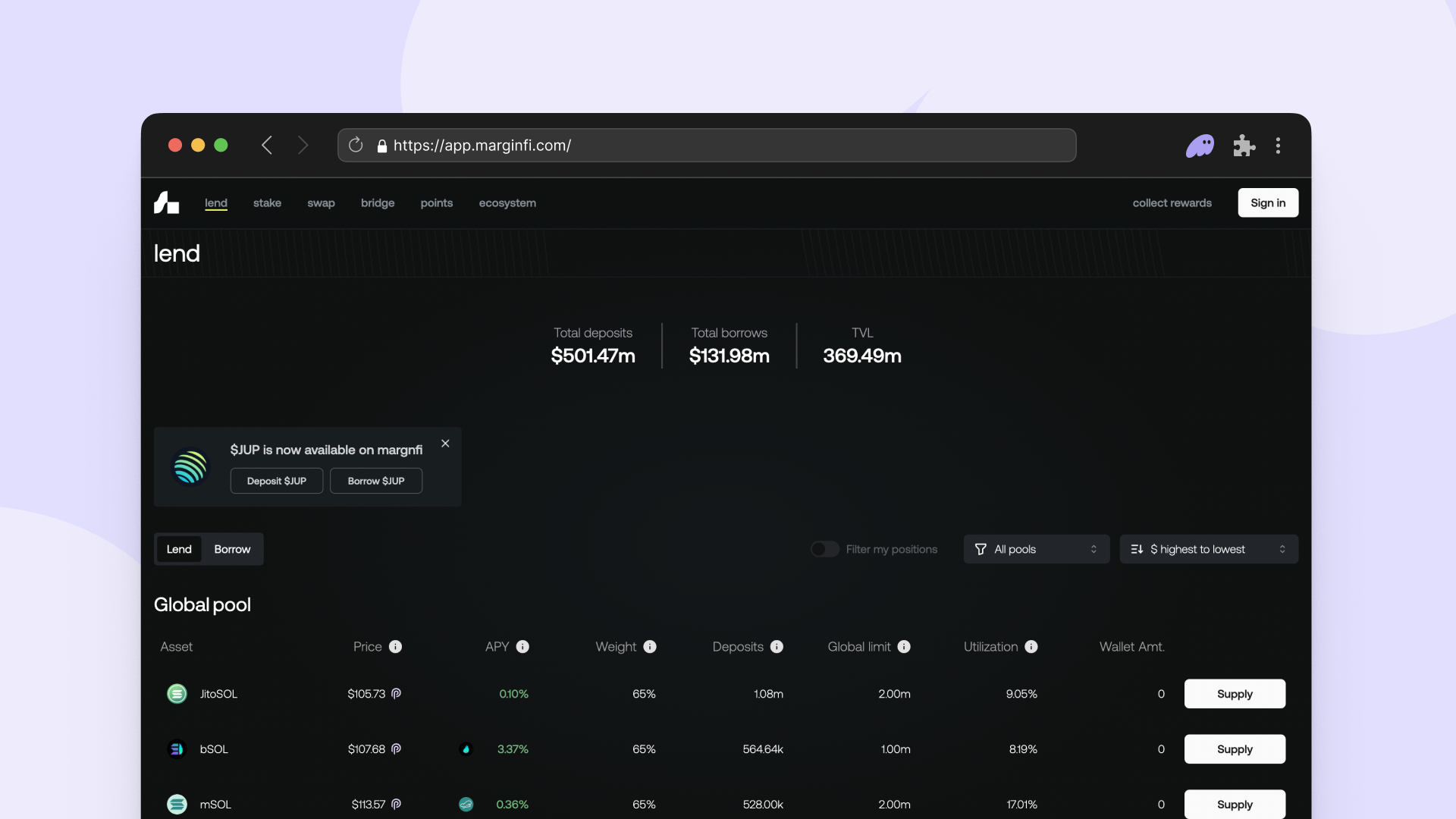Open the ecosystem page
Viewport: 1456px width, 819px height.
pos(507,202)
